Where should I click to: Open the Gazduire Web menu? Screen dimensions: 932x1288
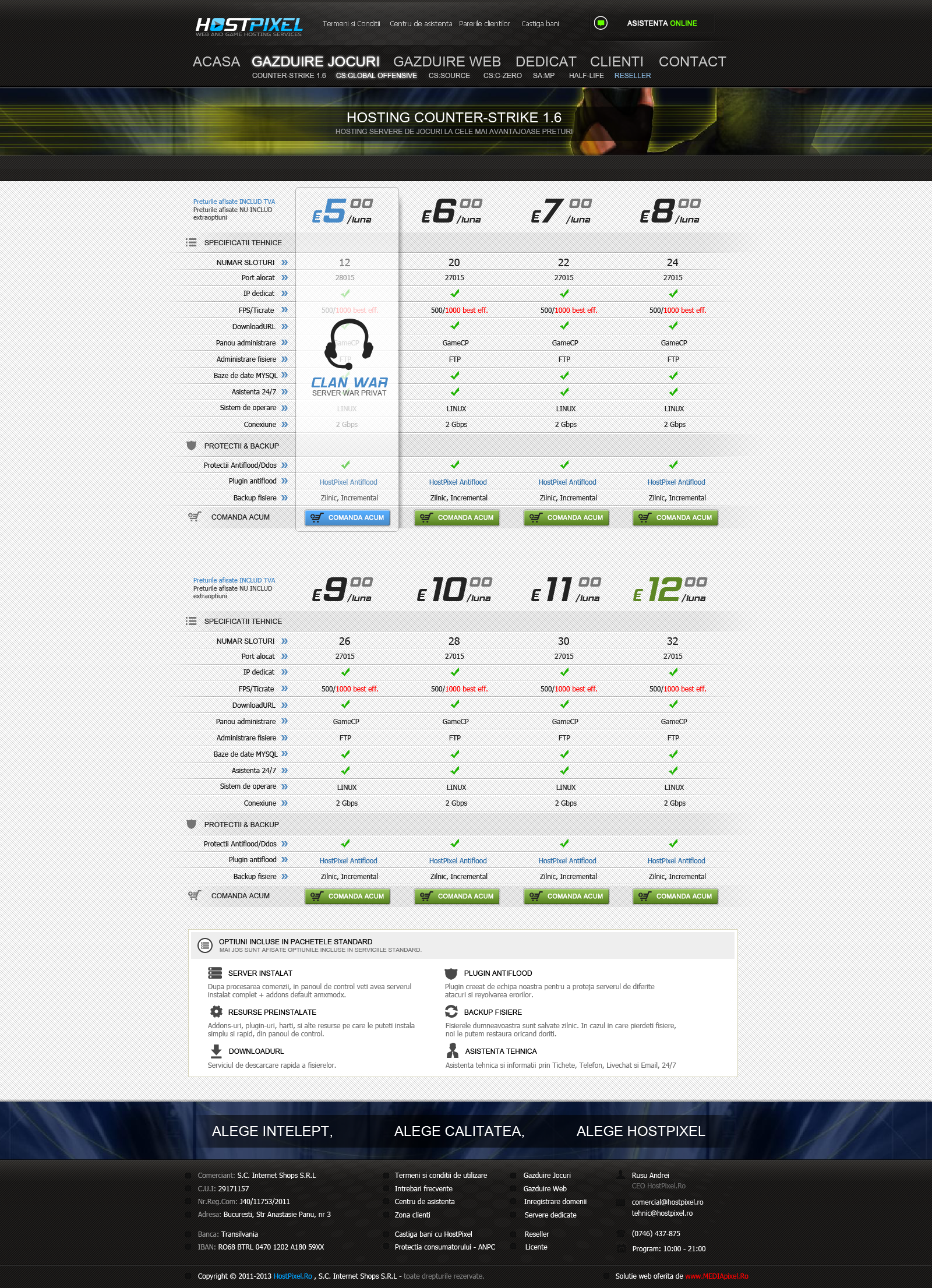click(x=447, y=62)
